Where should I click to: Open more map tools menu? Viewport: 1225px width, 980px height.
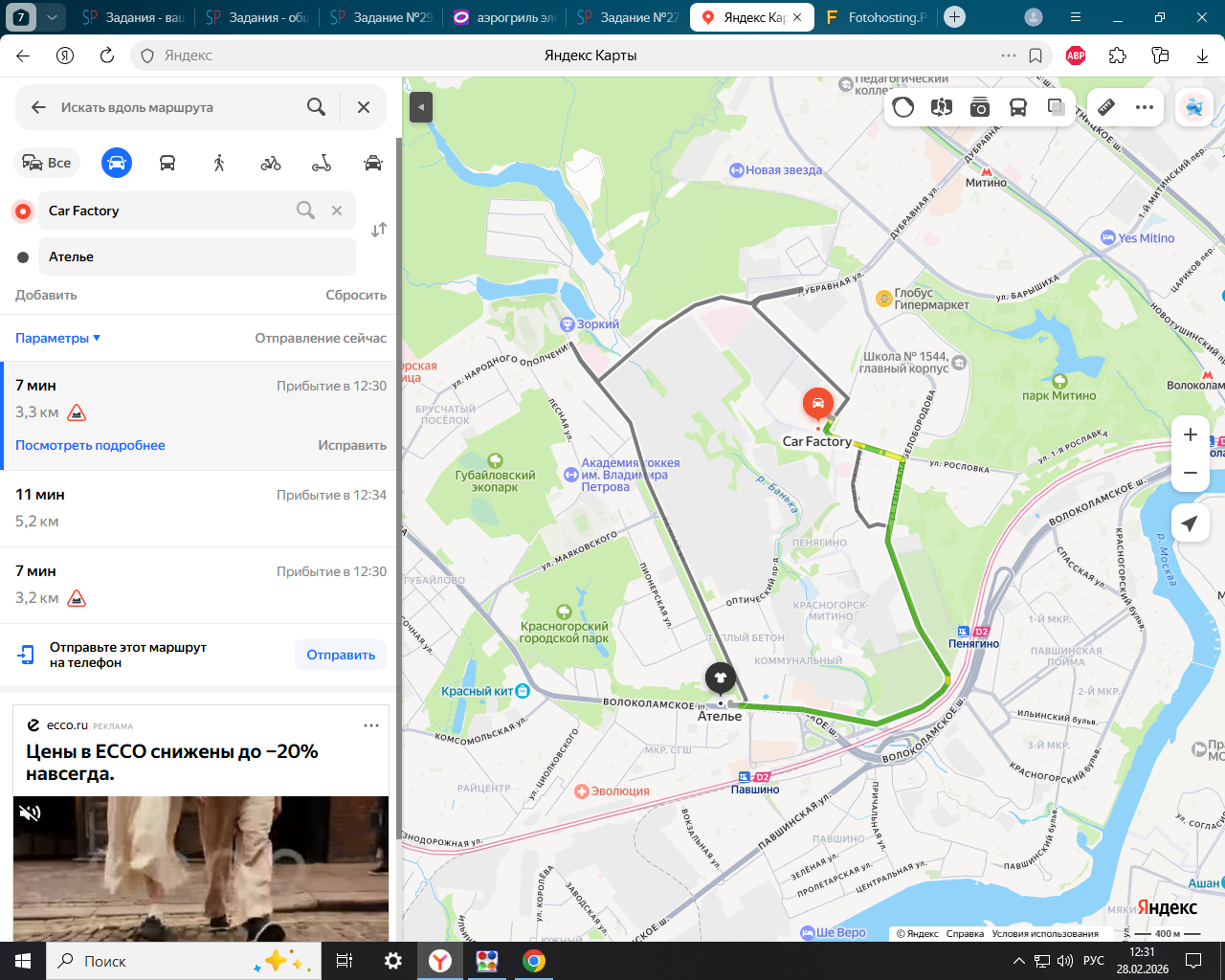[x=1145, y=107]
